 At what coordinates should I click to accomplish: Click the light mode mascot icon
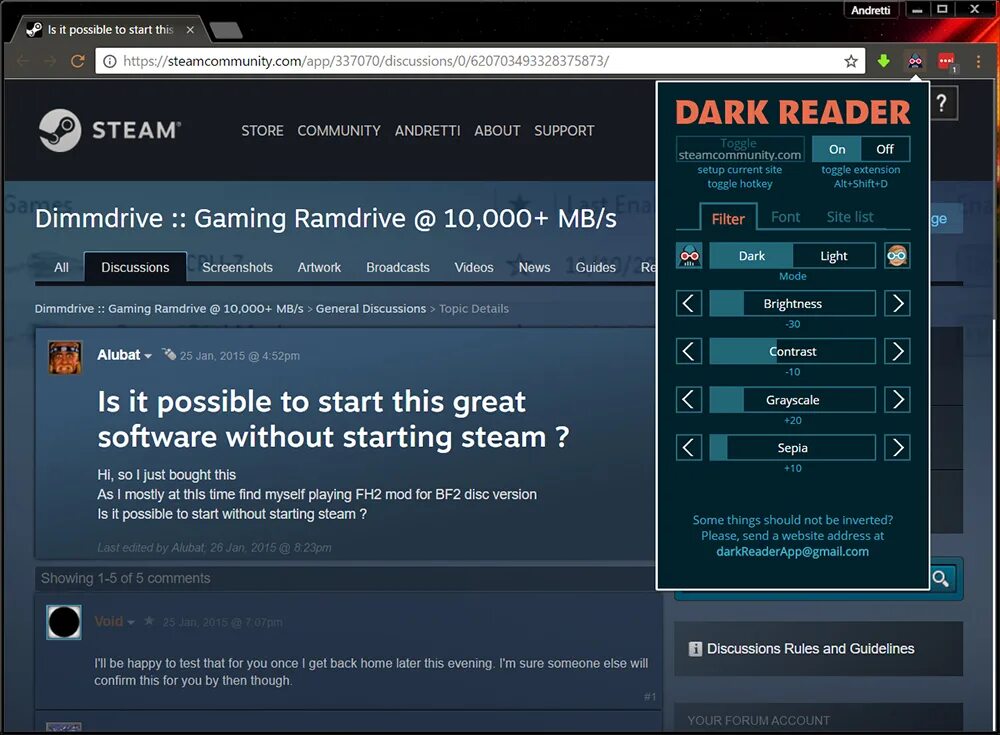[x=897, y=256]
